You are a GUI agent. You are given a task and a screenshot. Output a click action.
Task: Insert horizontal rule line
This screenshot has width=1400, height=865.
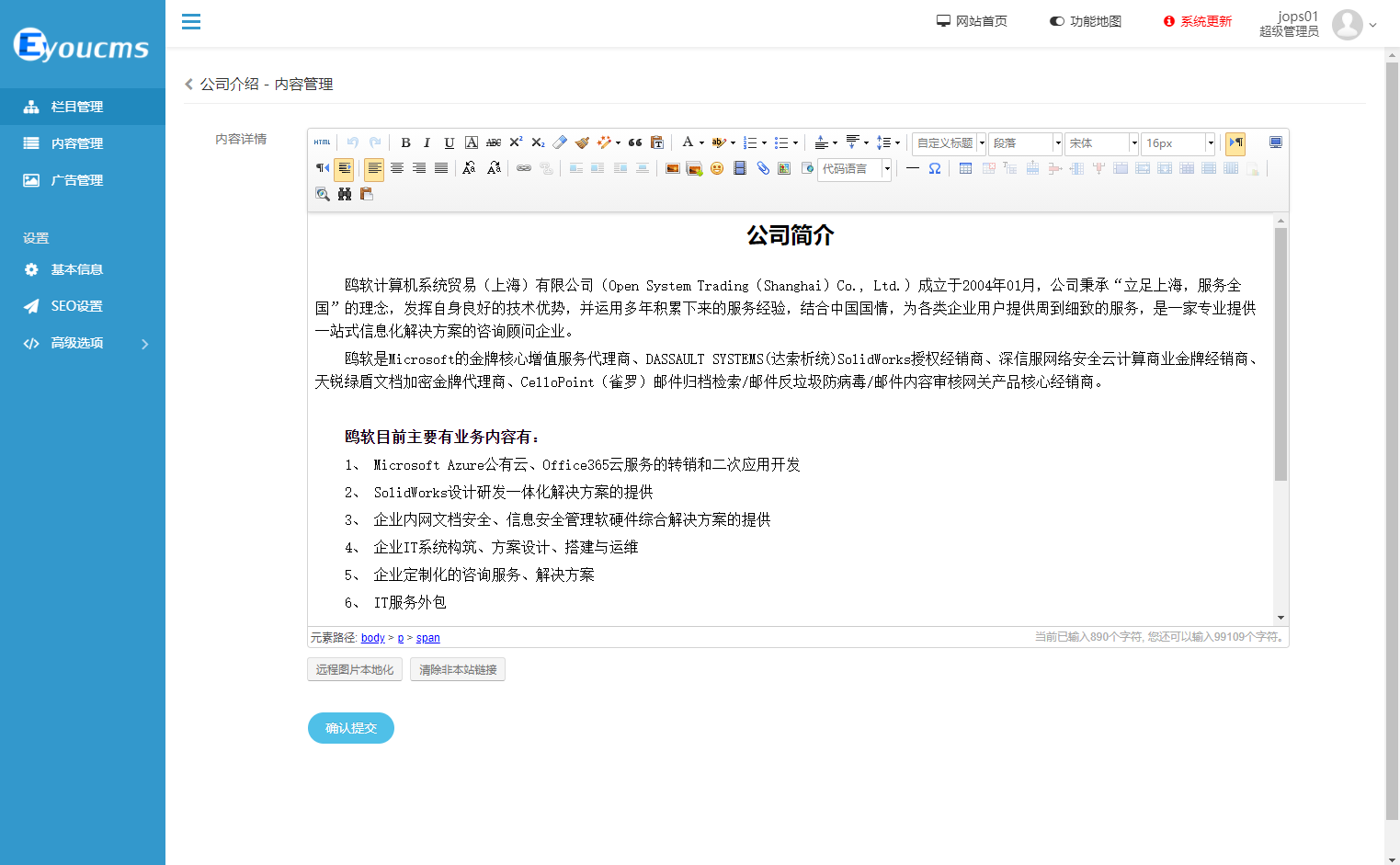coord(913,168)
